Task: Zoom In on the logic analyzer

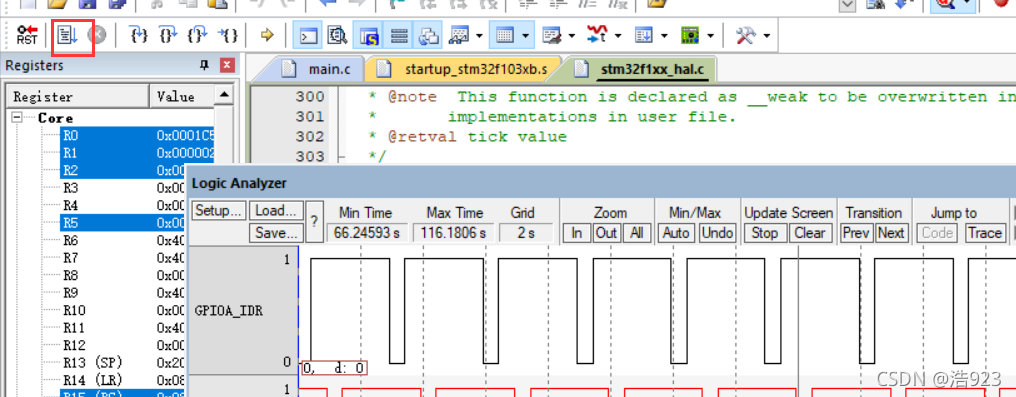Action: point(577,233)
